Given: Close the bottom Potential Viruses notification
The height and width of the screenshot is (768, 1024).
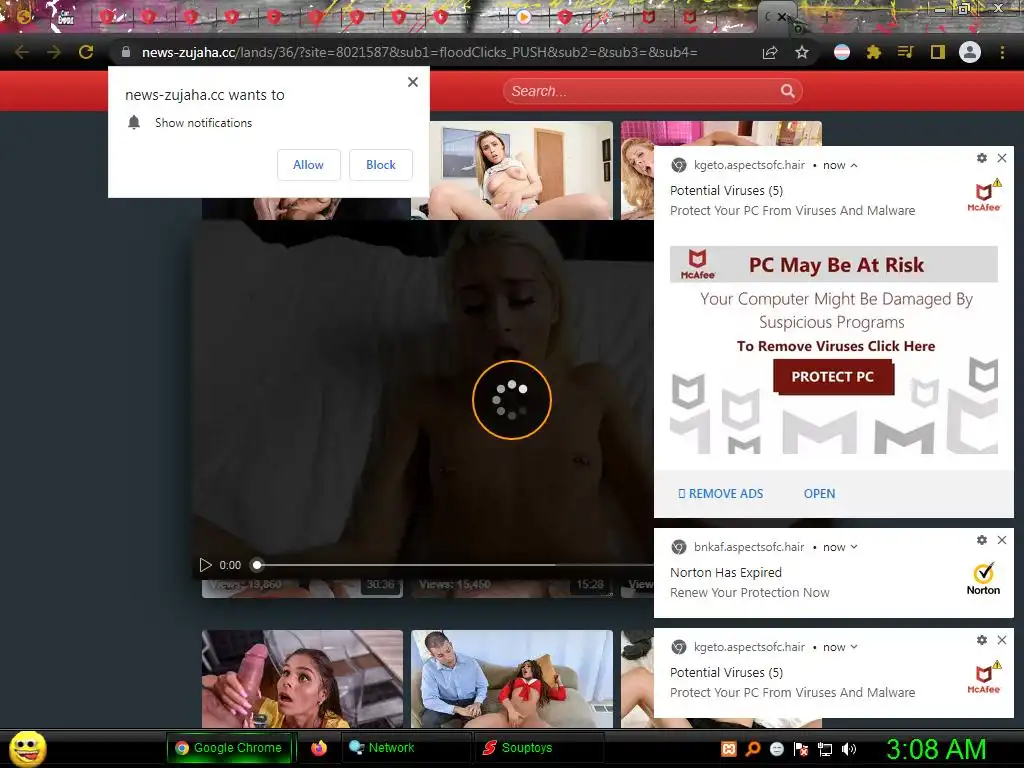Looking at the screenshot, I should coord(1002,640).
